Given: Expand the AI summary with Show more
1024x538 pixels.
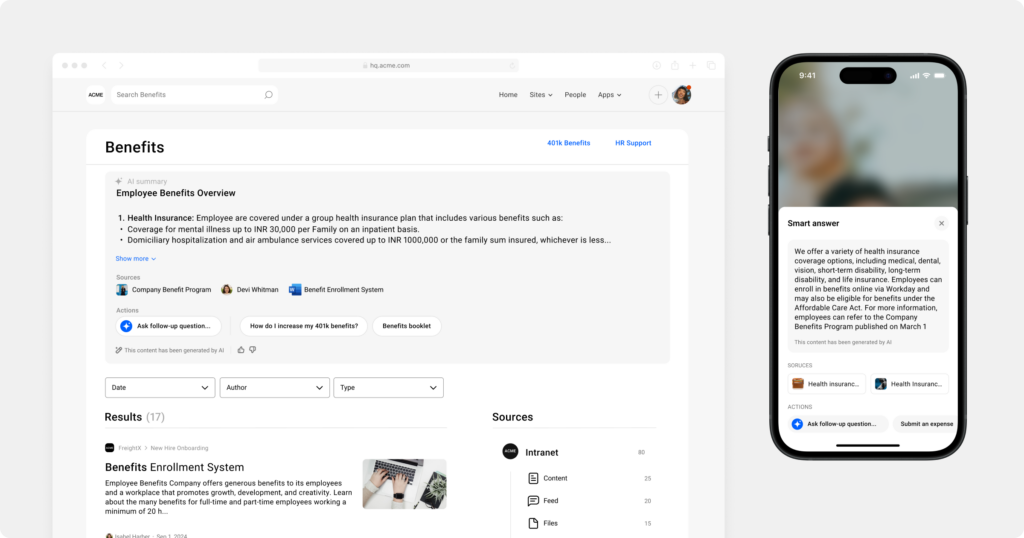Looking at the screenshot, I should pos(135,259).
